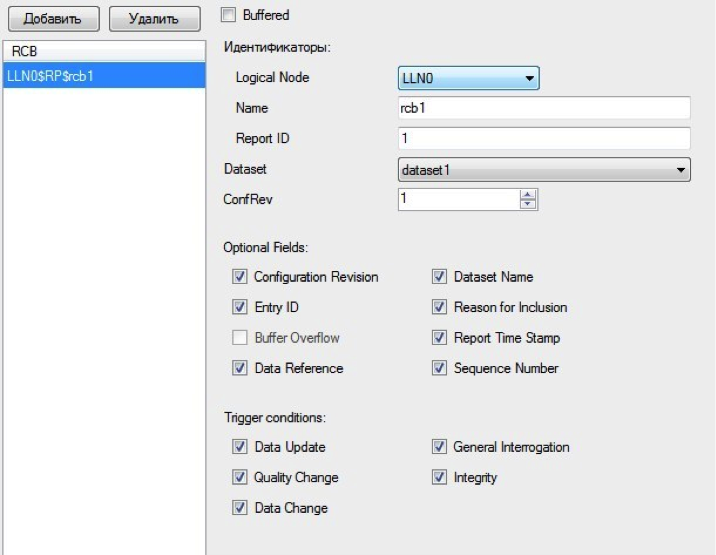Increase ConfRev with the up arrow
The image size is (716, 555).
(527, 194)
